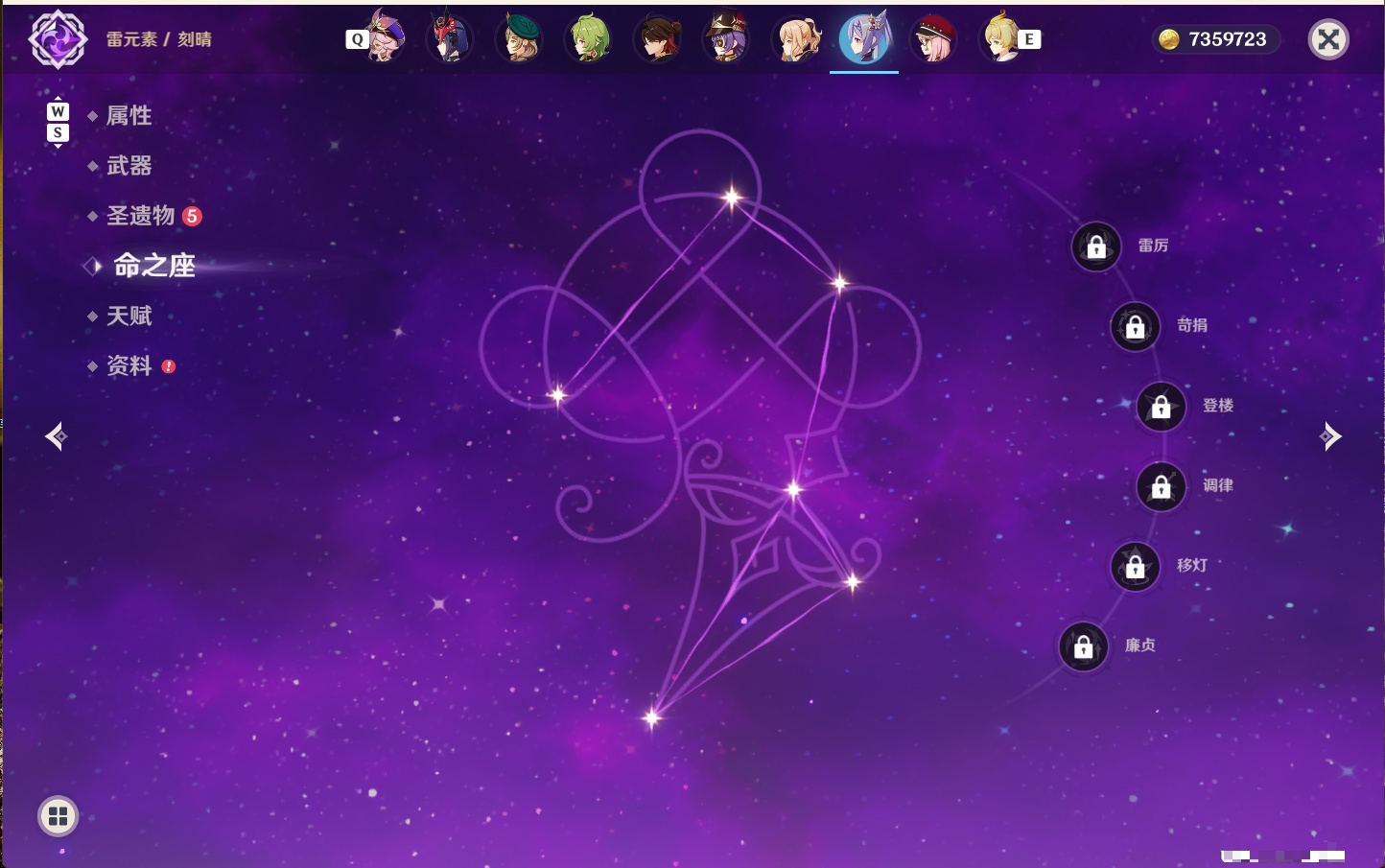
Task: View the locked 廉贞 constellation node
Action: [1084, 647]
